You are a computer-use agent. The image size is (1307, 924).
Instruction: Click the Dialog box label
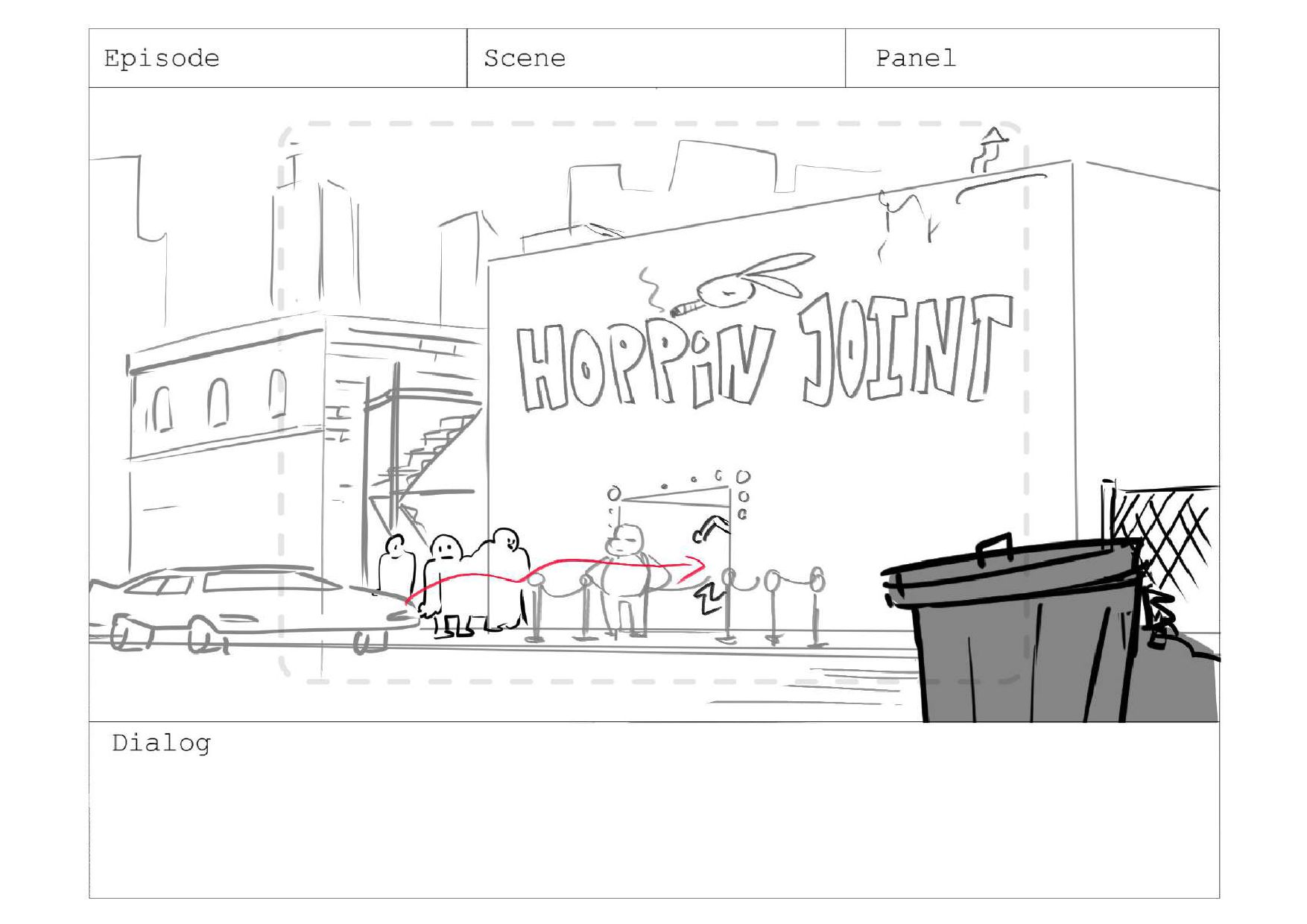pyautogui.click(x=161, y=744)
